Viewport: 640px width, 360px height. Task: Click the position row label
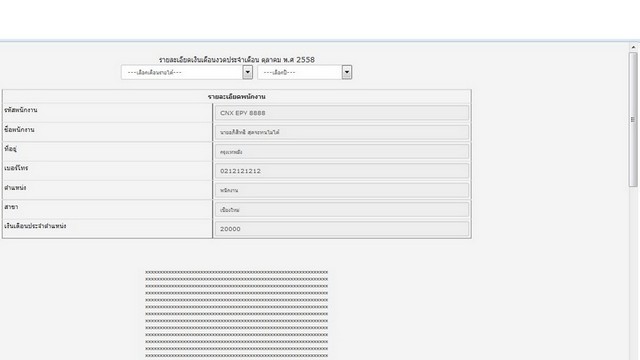click(15, 188)
